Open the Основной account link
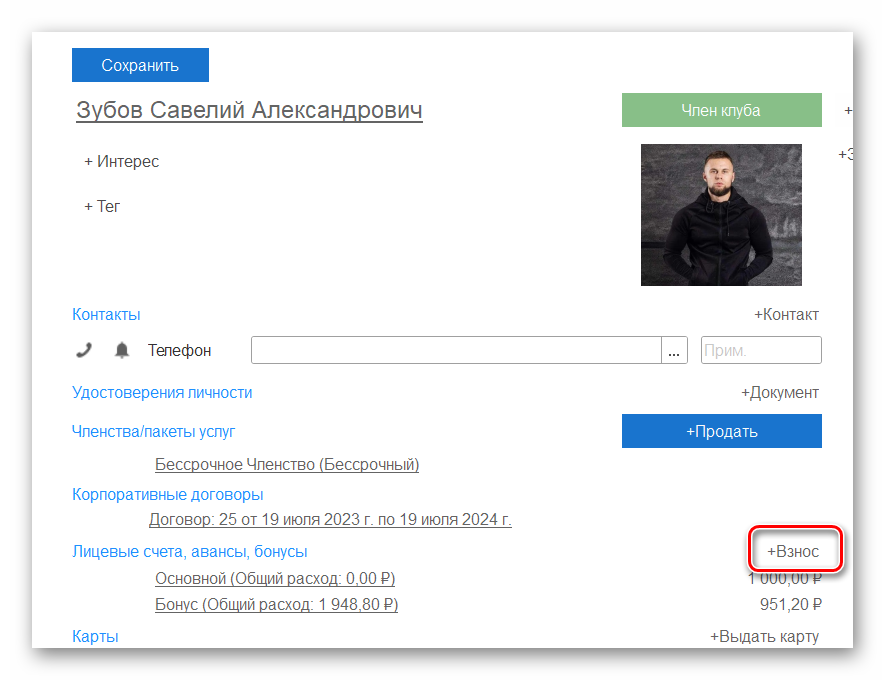Viewport: 885px width, 680px height. coord(275,578)
